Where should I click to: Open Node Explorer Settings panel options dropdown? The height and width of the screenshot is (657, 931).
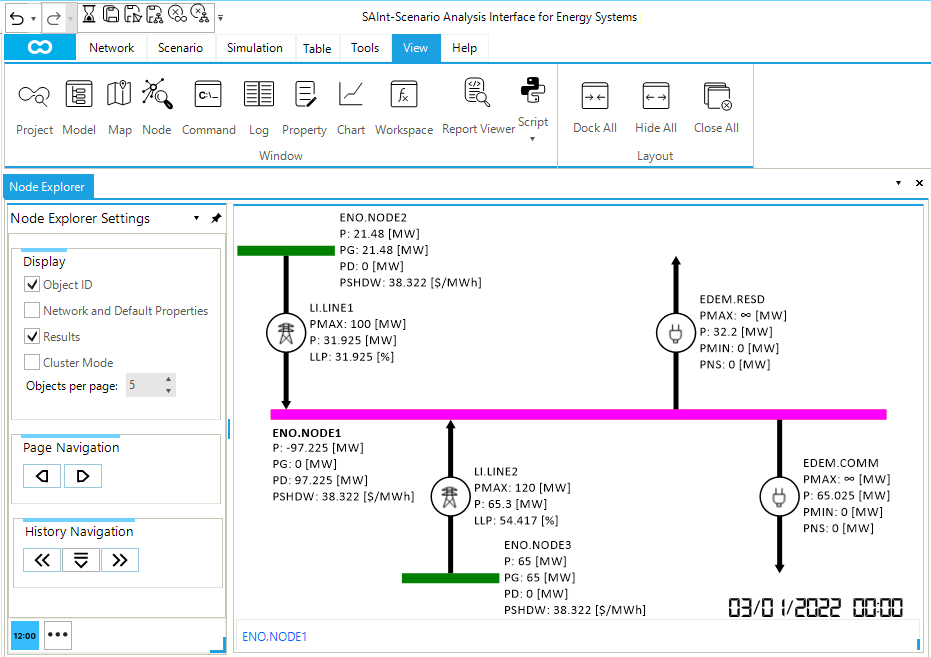[197, 218]
